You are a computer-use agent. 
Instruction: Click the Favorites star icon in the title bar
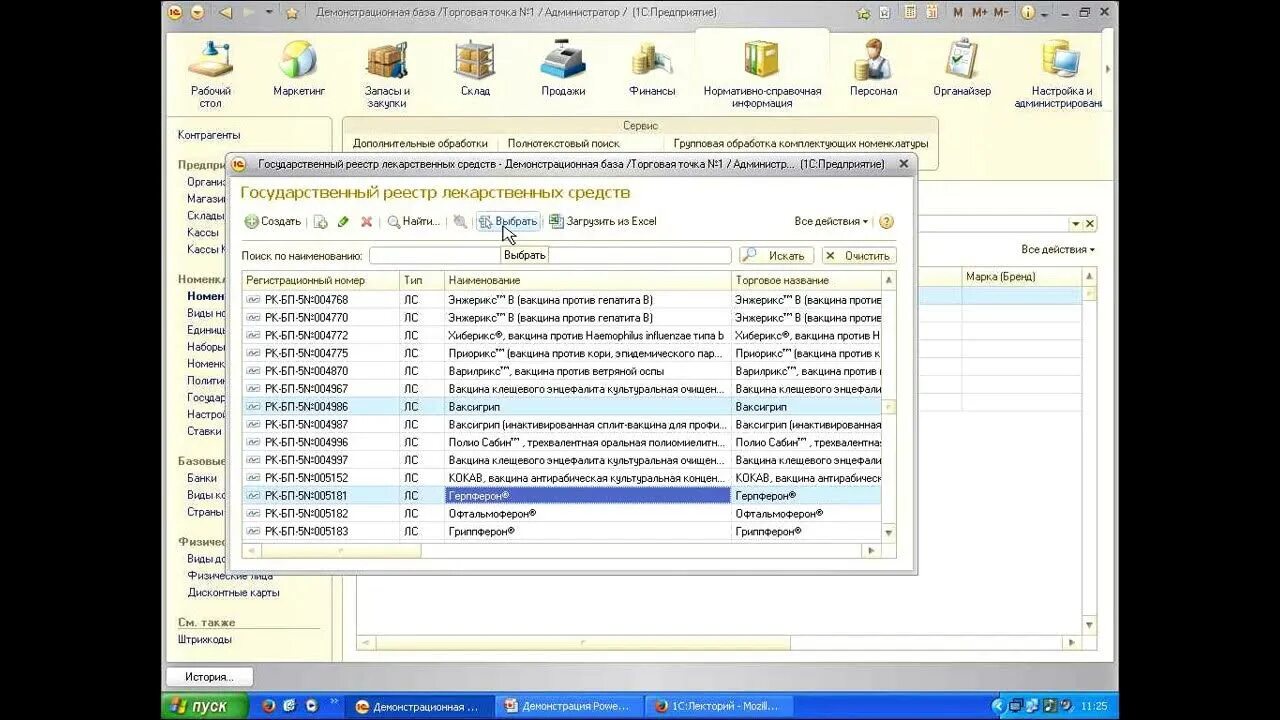[x=292, y=13]
